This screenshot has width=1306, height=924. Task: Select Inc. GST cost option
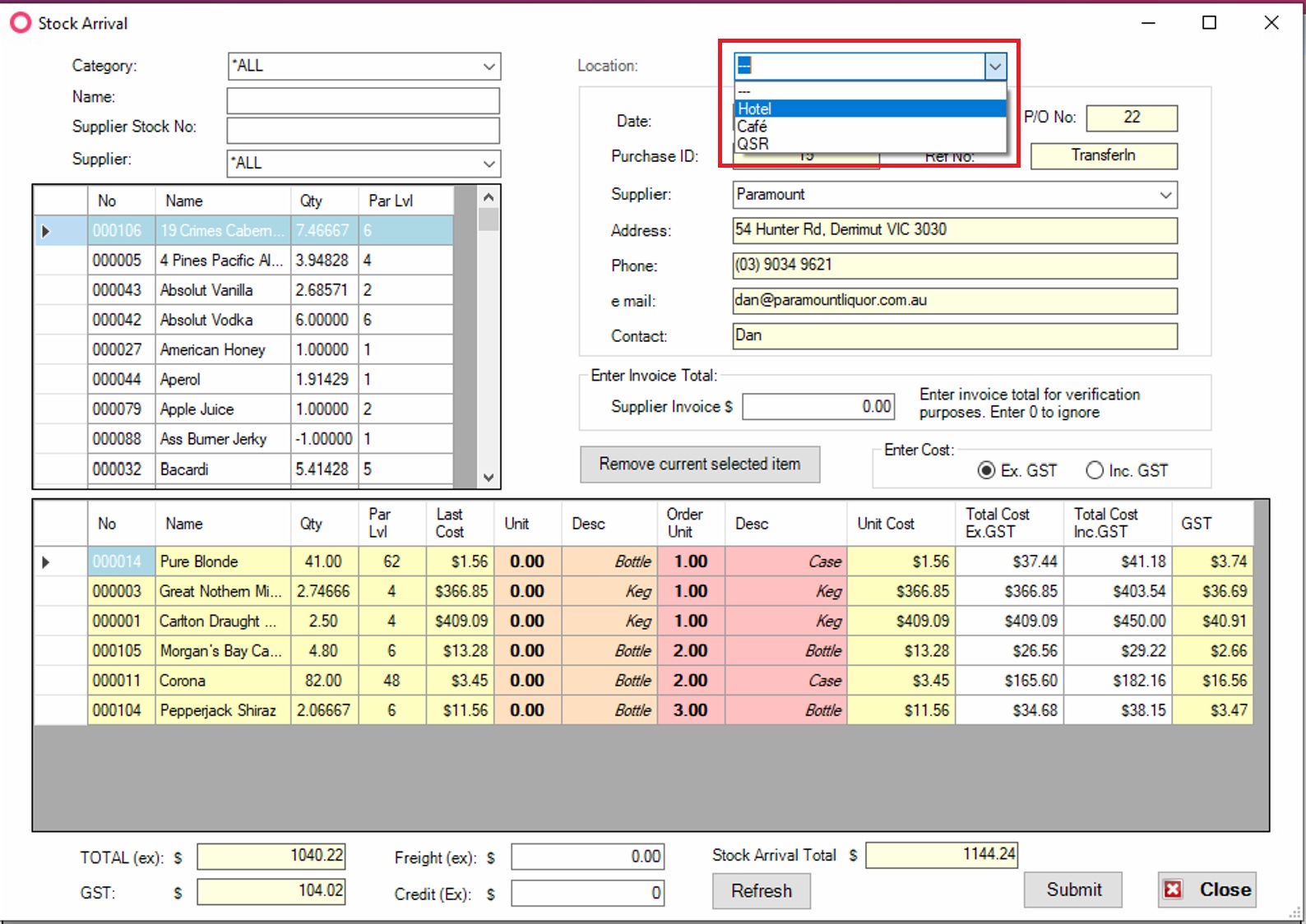(1095, 470)
